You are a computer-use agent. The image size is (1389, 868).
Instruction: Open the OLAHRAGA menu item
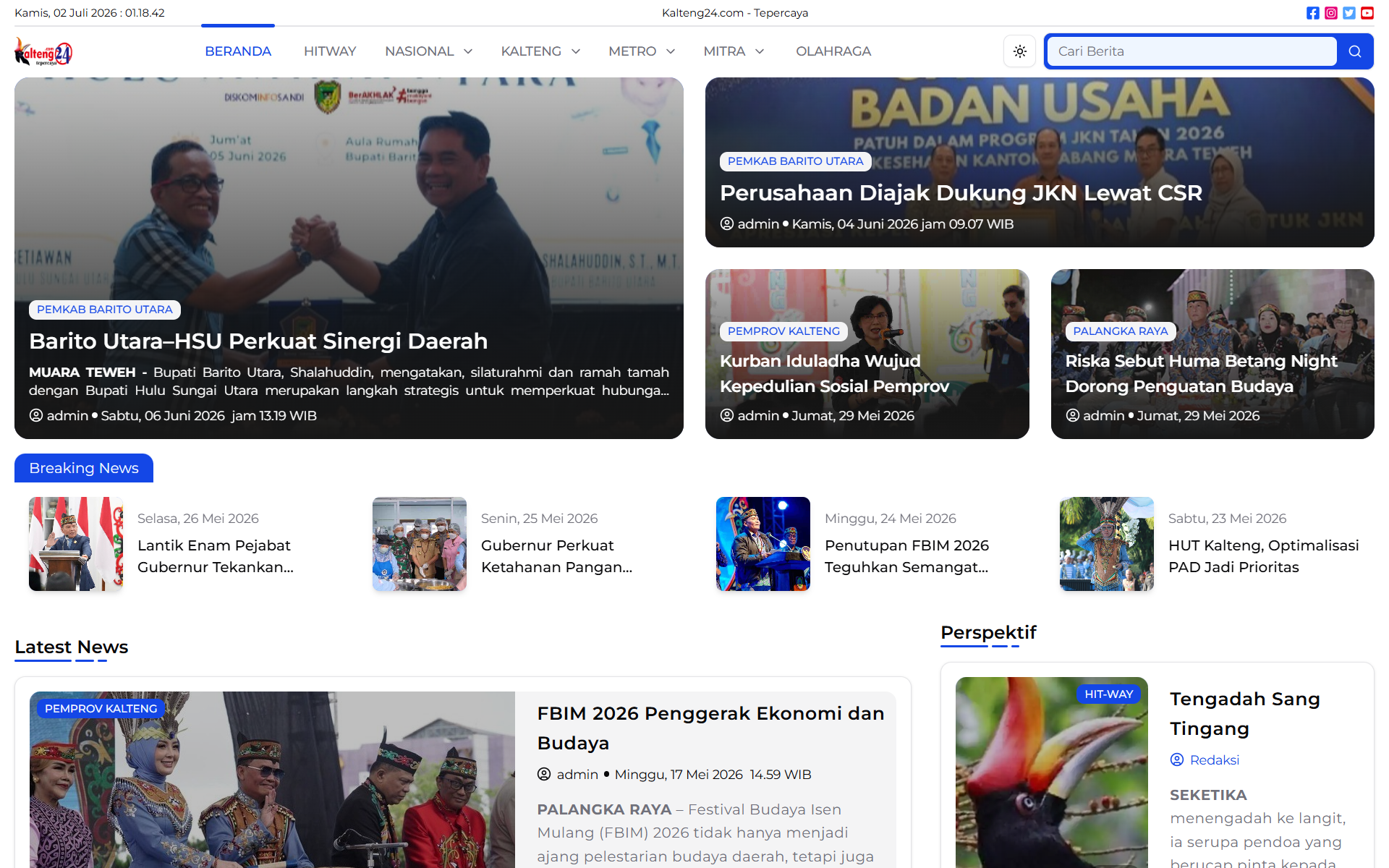833,51
